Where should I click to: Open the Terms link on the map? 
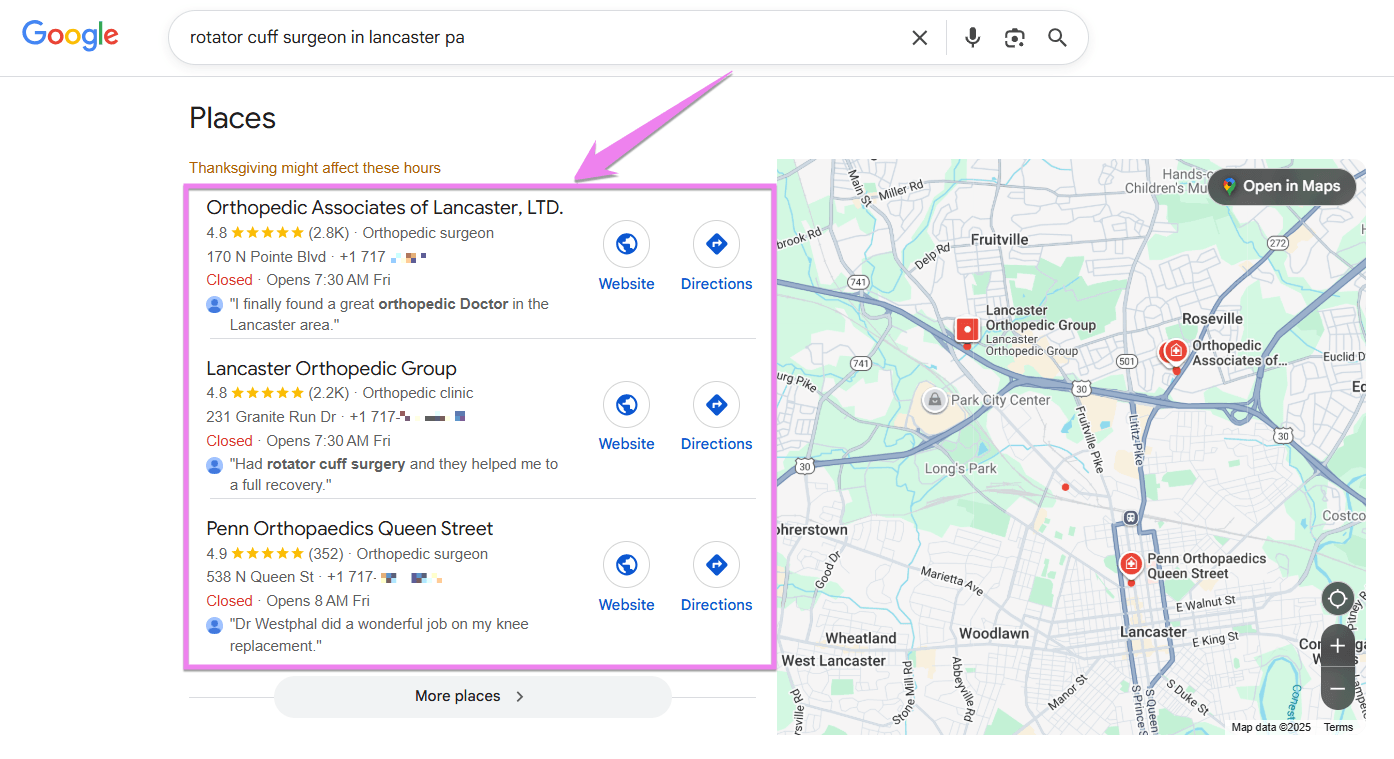1338,727
